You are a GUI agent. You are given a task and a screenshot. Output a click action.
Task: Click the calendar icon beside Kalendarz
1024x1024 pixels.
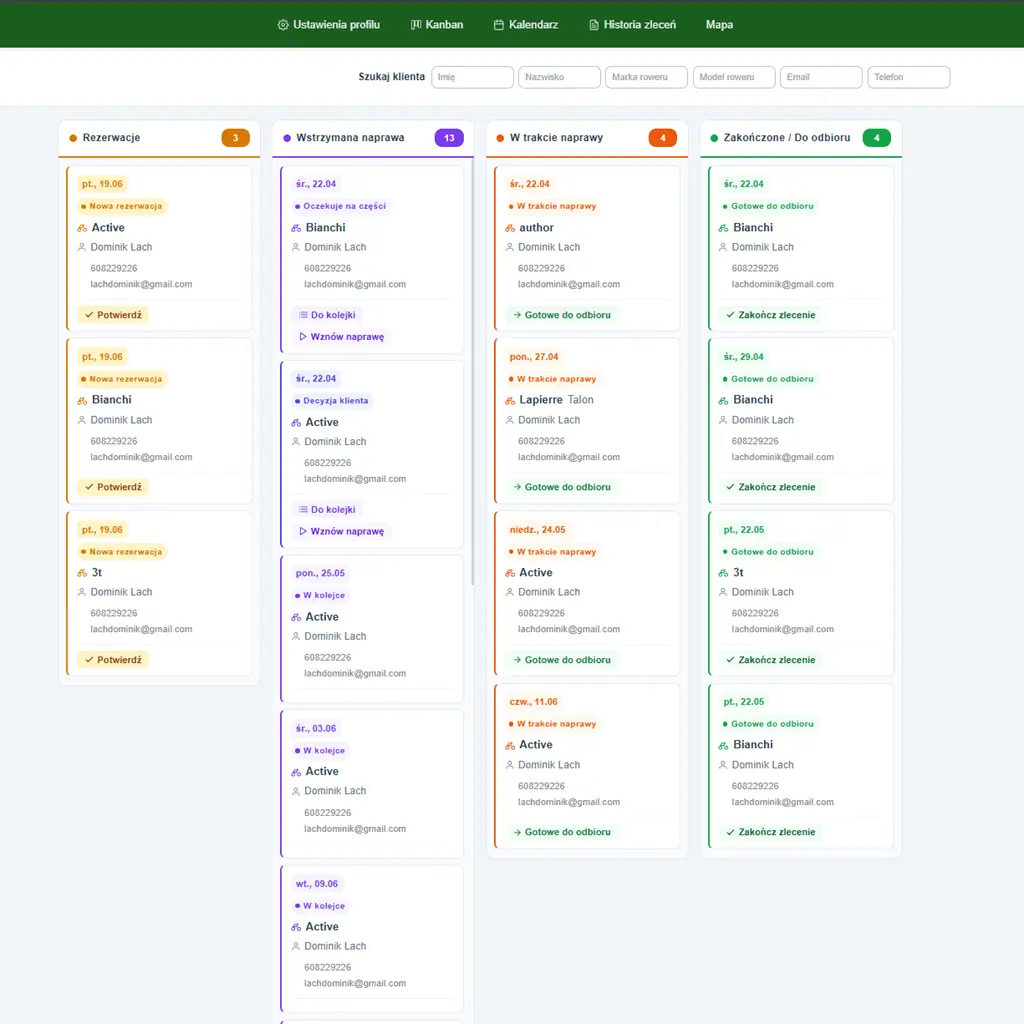pyautogui.click(x=499, y=25)
